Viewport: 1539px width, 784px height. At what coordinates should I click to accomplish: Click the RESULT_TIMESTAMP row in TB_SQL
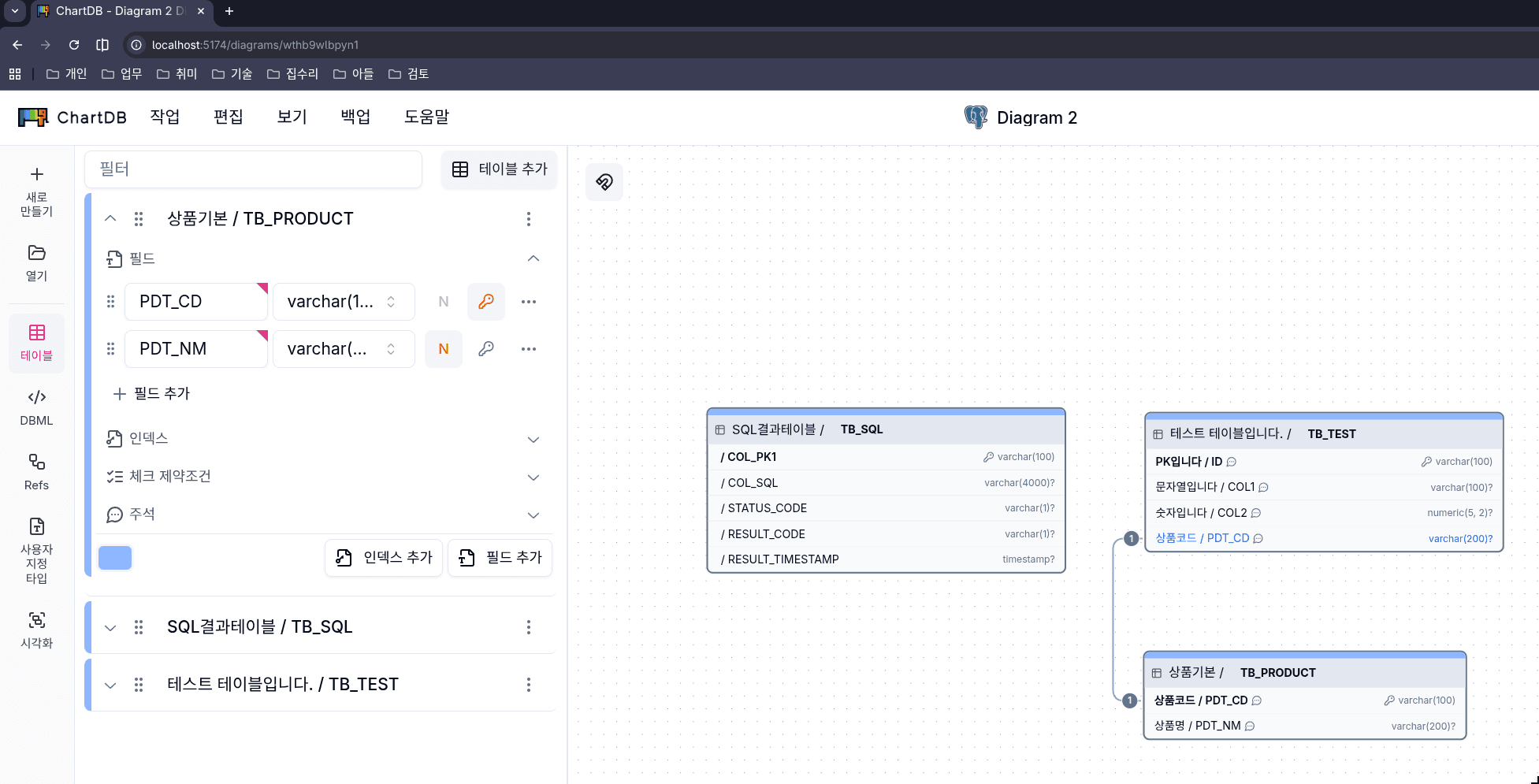[887, 559]
